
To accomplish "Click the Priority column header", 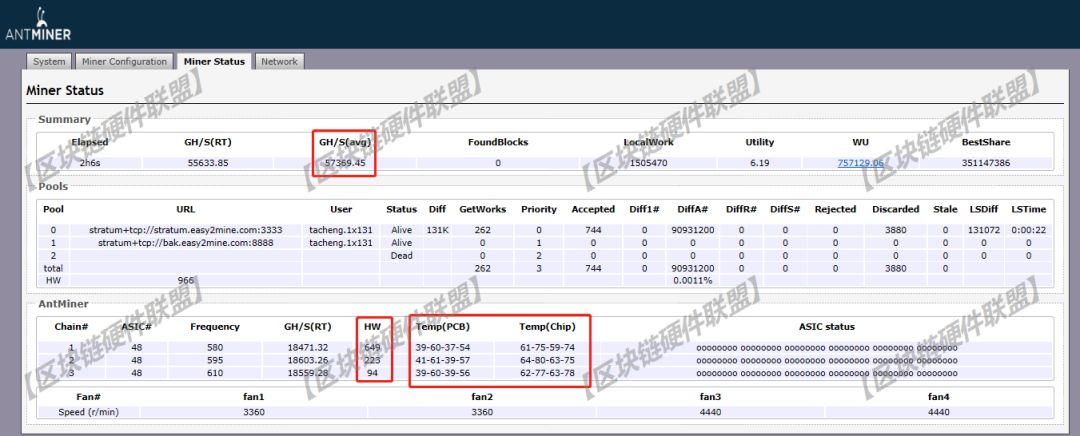I will click(539, 209).
